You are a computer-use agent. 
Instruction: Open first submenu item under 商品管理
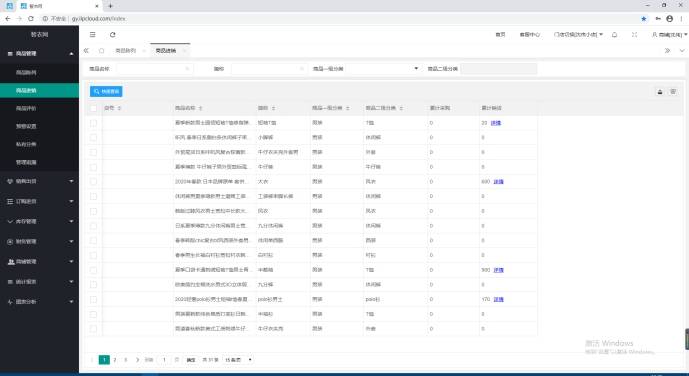coord(40,72)
